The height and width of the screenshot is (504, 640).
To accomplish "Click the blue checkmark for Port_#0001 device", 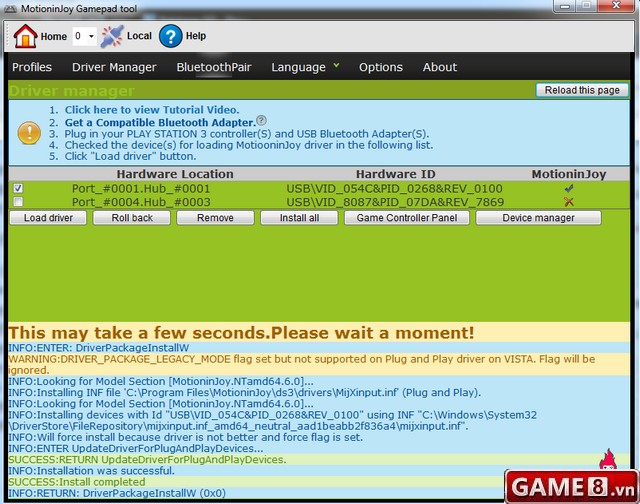I will [569, 188].
